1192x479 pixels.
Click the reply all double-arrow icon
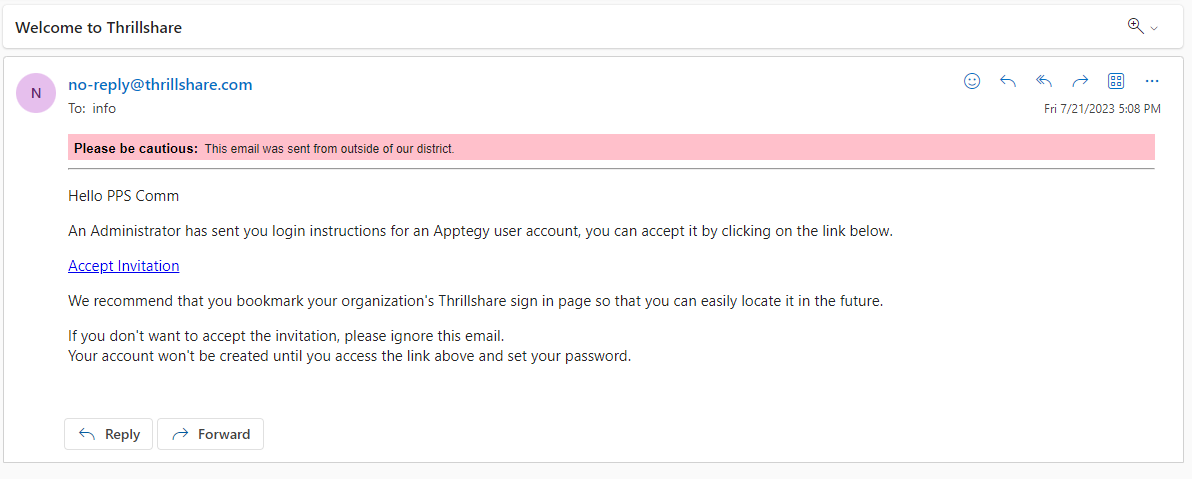[x=1045, y=81]
